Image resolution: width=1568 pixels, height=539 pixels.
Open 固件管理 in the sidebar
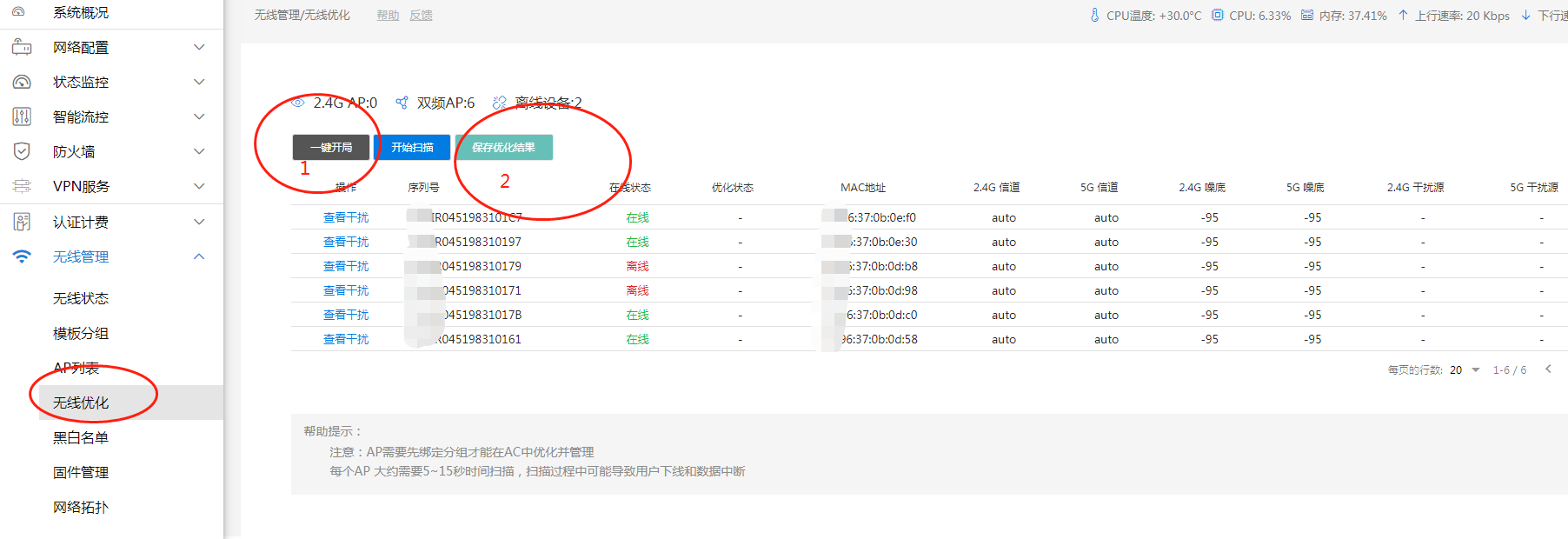tap(81, 472)
